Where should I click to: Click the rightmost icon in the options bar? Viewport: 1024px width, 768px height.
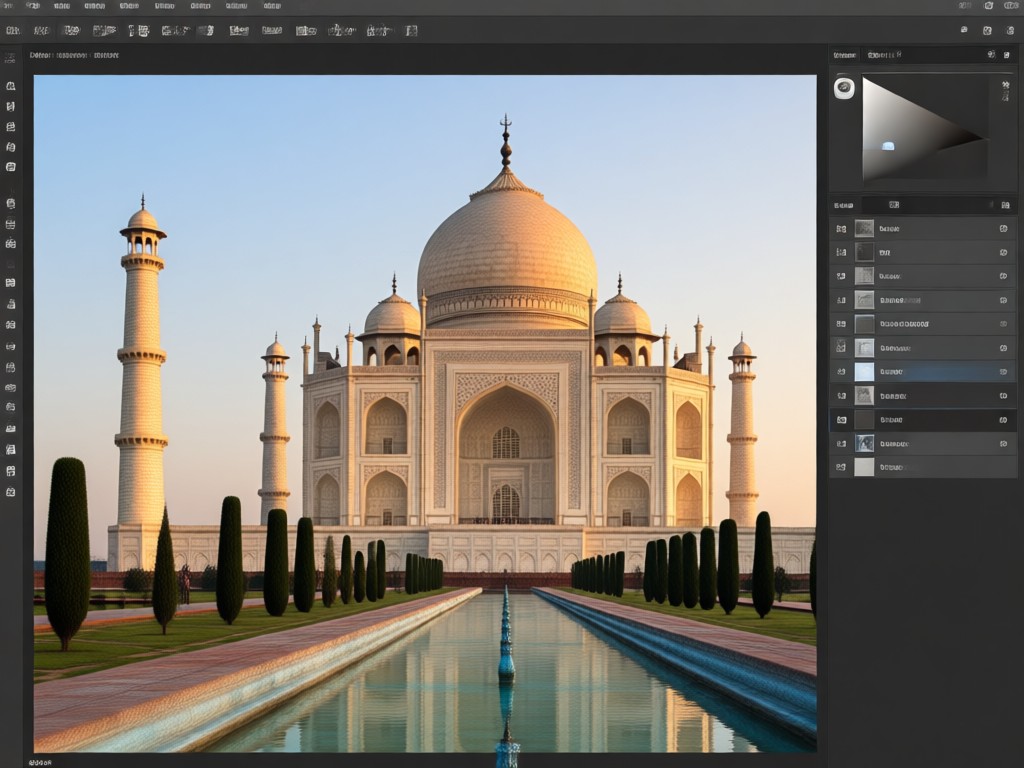[1008, 30]
